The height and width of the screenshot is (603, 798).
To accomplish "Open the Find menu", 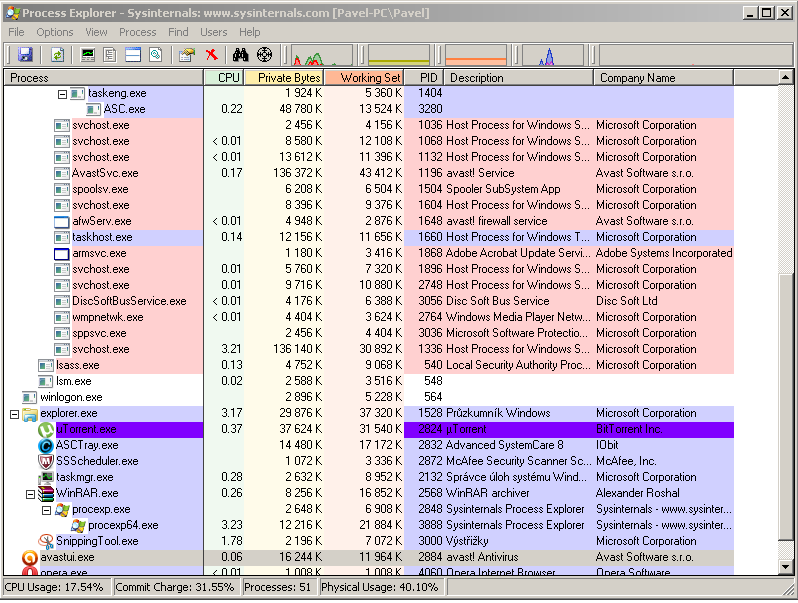I will click(178, 32).
